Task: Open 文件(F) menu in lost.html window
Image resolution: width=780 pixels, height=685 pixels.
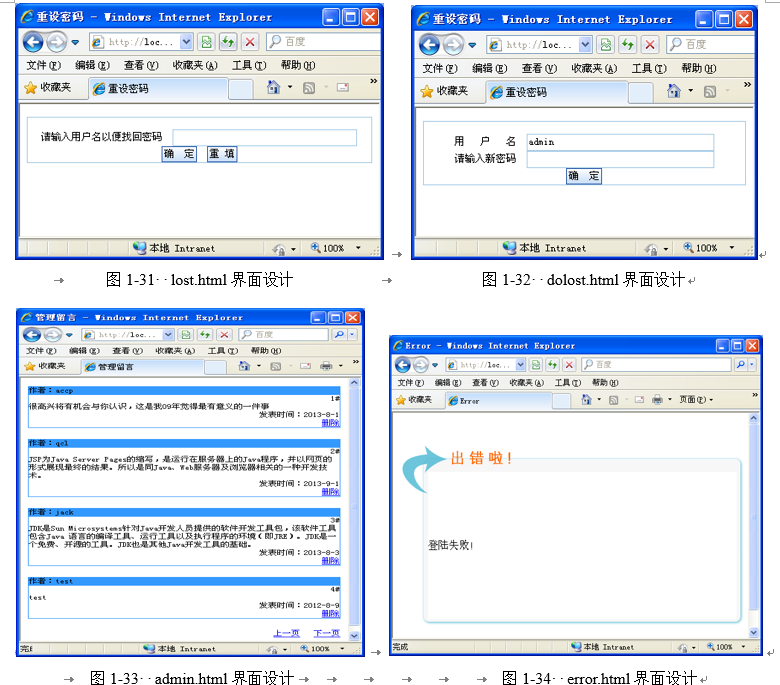Action: point(43,65)
